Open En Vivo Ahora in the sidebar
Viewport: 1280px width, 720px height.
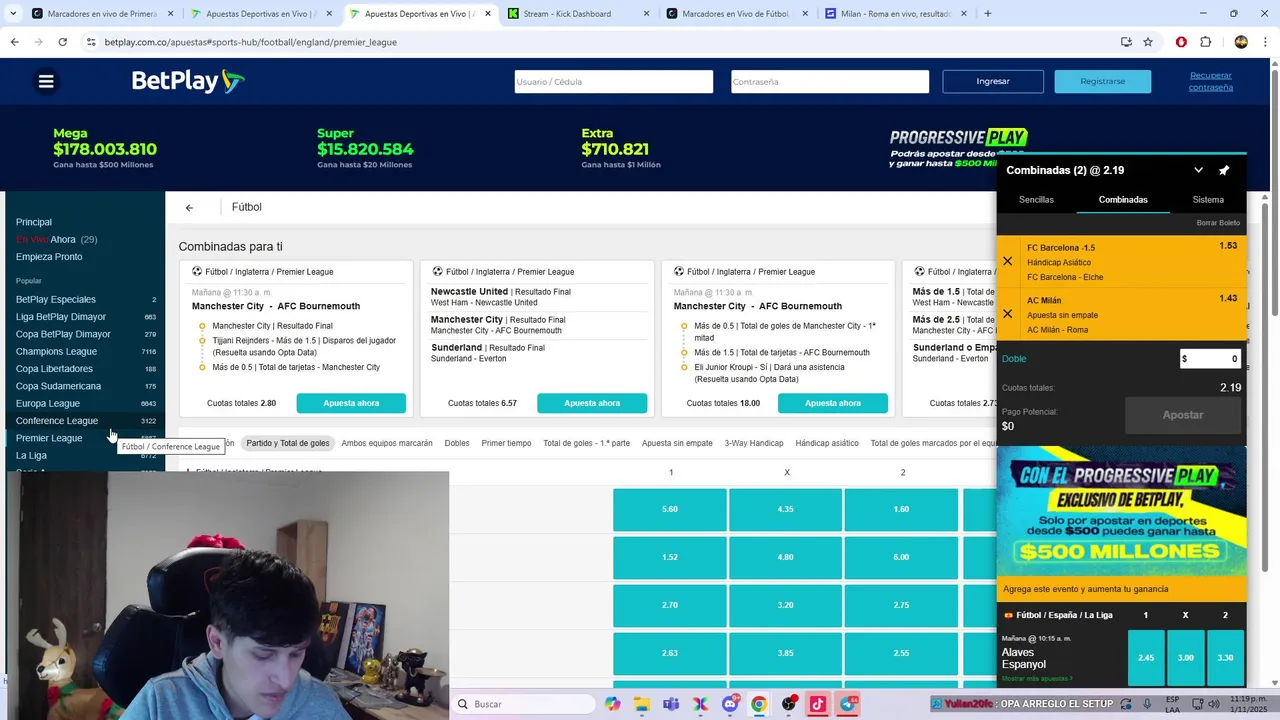point(56,240)
